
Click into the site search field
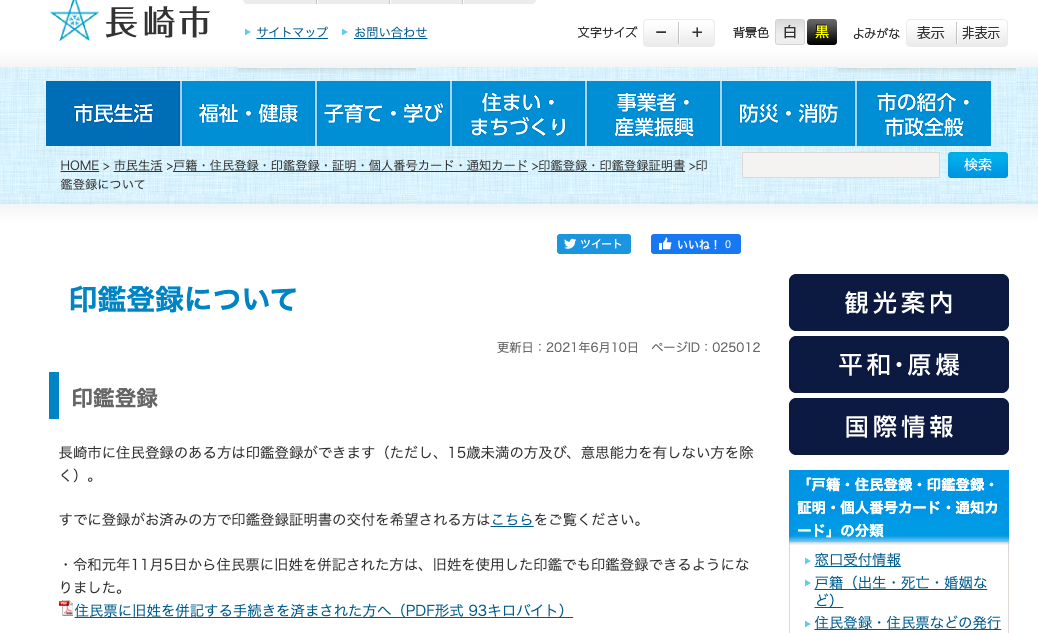pyautogui.click(x=840, y=165)
